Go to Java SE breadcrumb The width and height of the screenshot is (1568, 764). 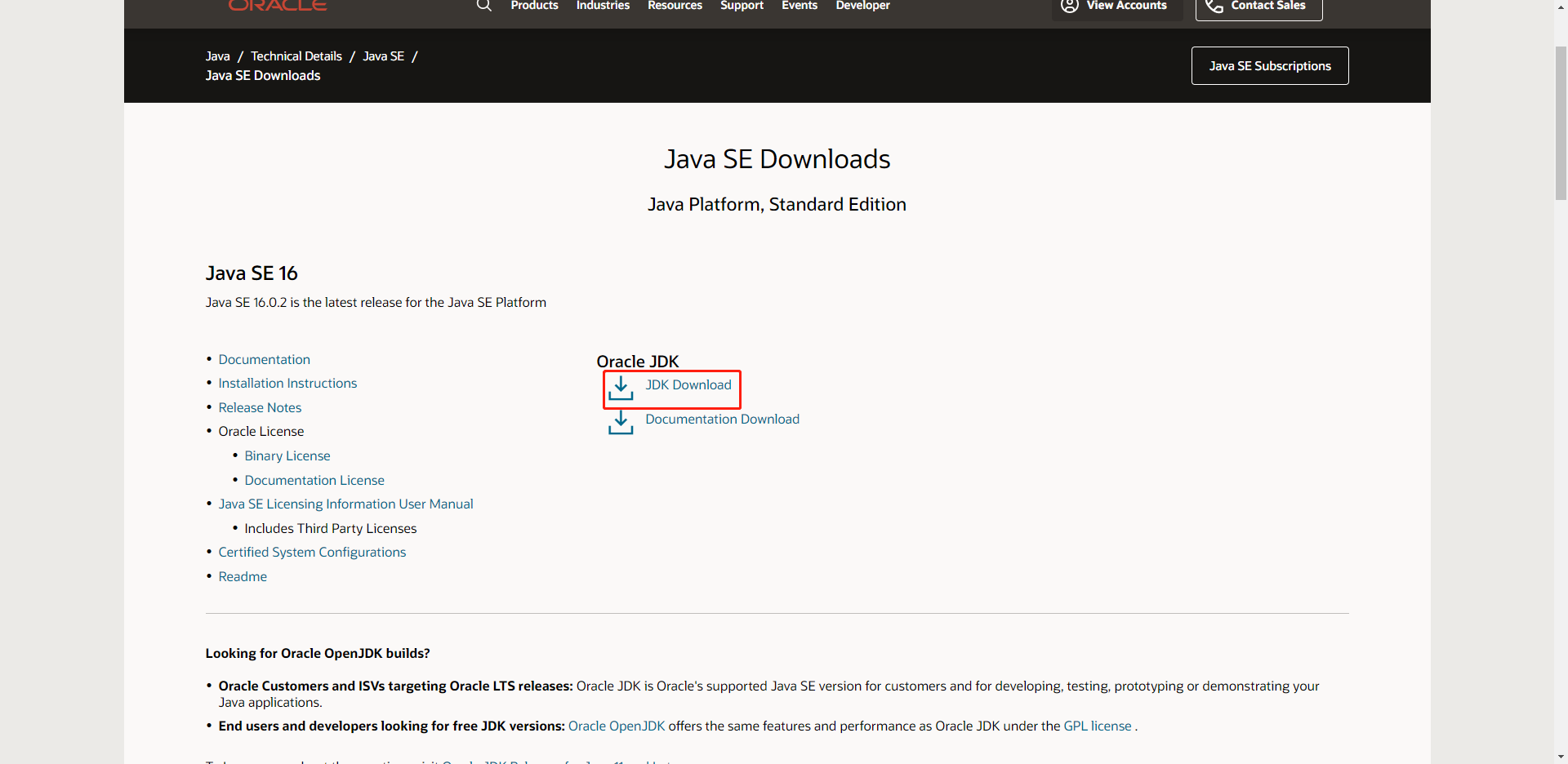point(383,56)
